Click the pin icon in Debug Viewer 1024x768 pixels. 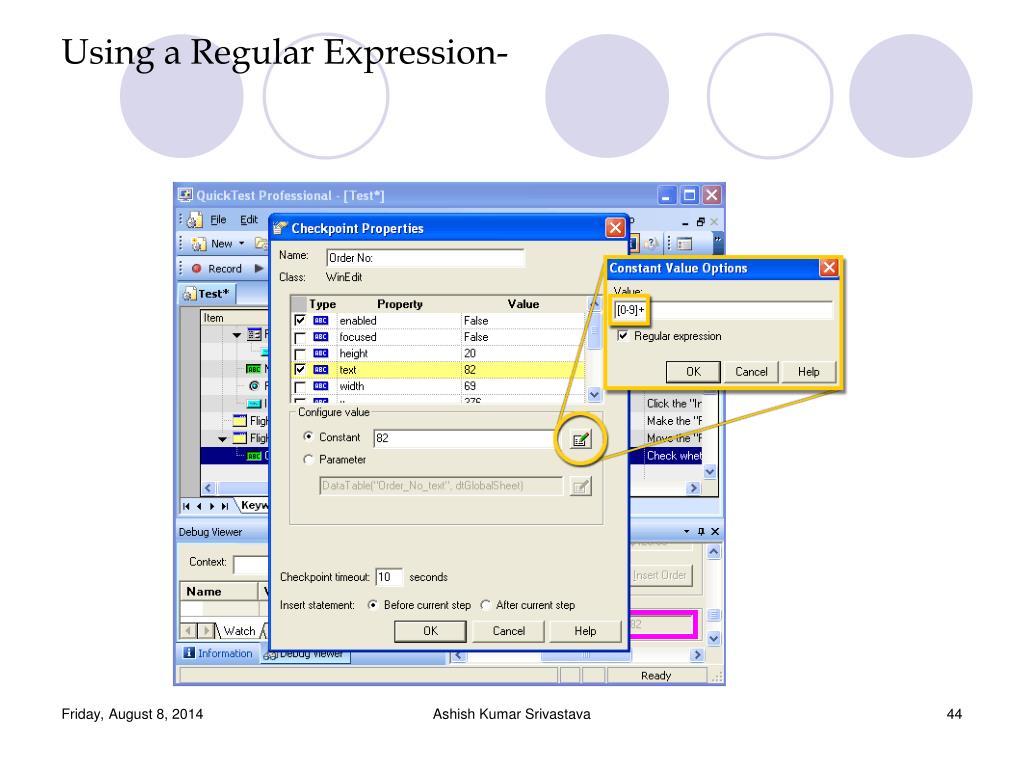click(x=701, y=532)
